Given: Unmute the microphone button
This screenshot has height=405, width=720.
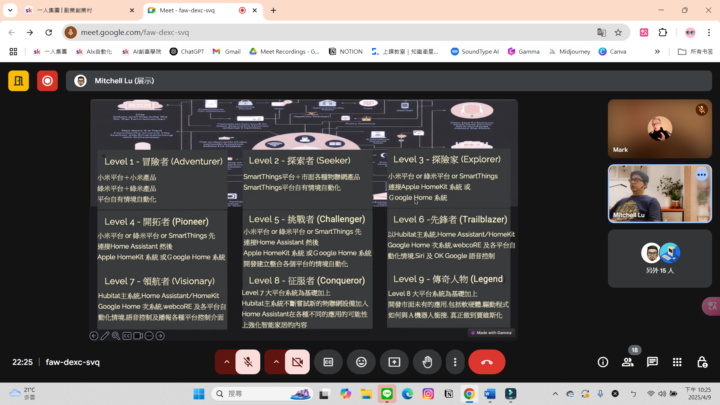Looking at the screenshot, I should point(248,362).
